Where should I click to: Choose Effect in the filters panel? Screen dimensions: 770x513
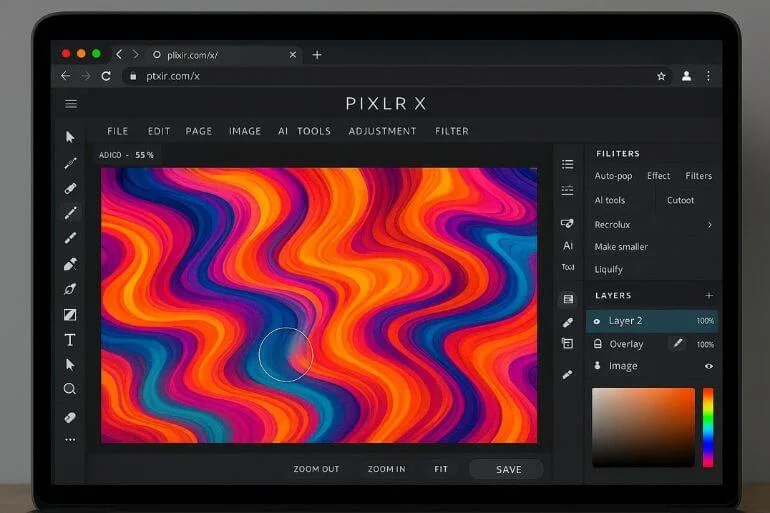tap(659, 176)
